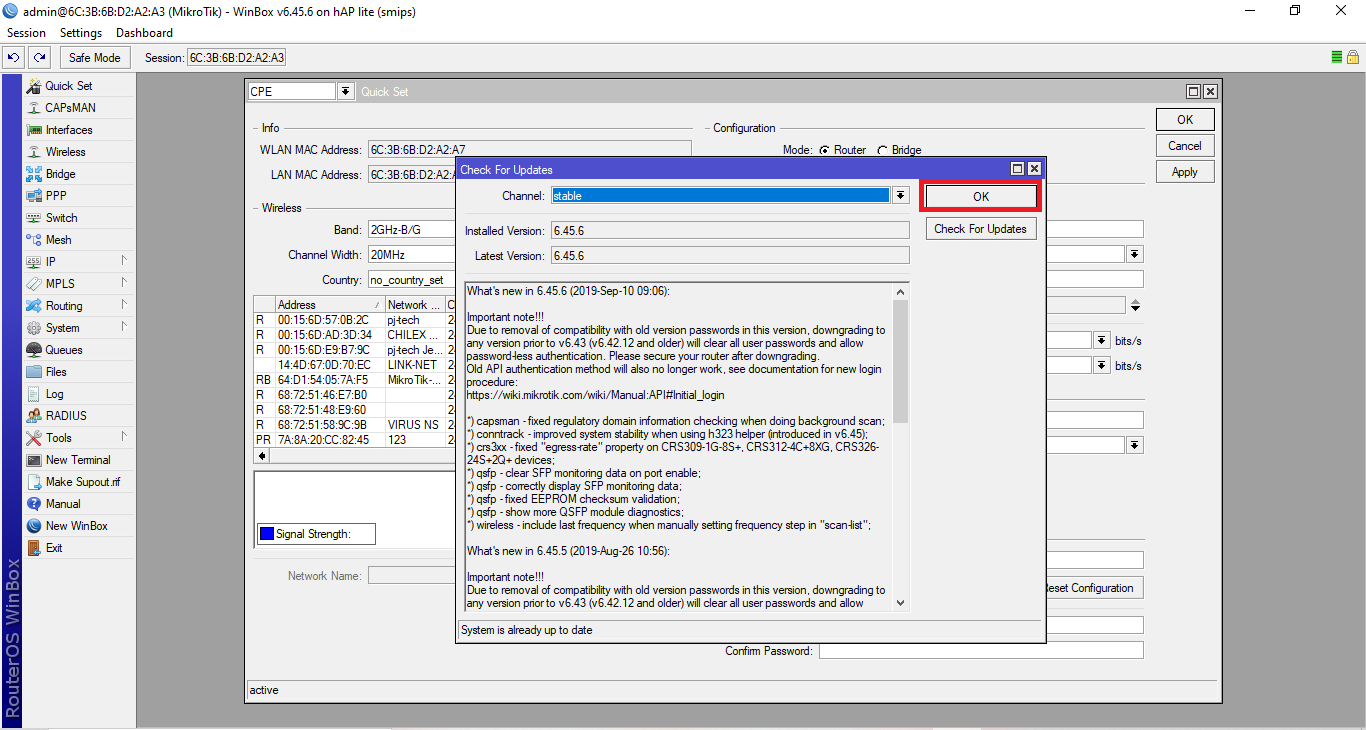Click Network column header
This screenshot has height=730, width=1366.
(414, 304)
